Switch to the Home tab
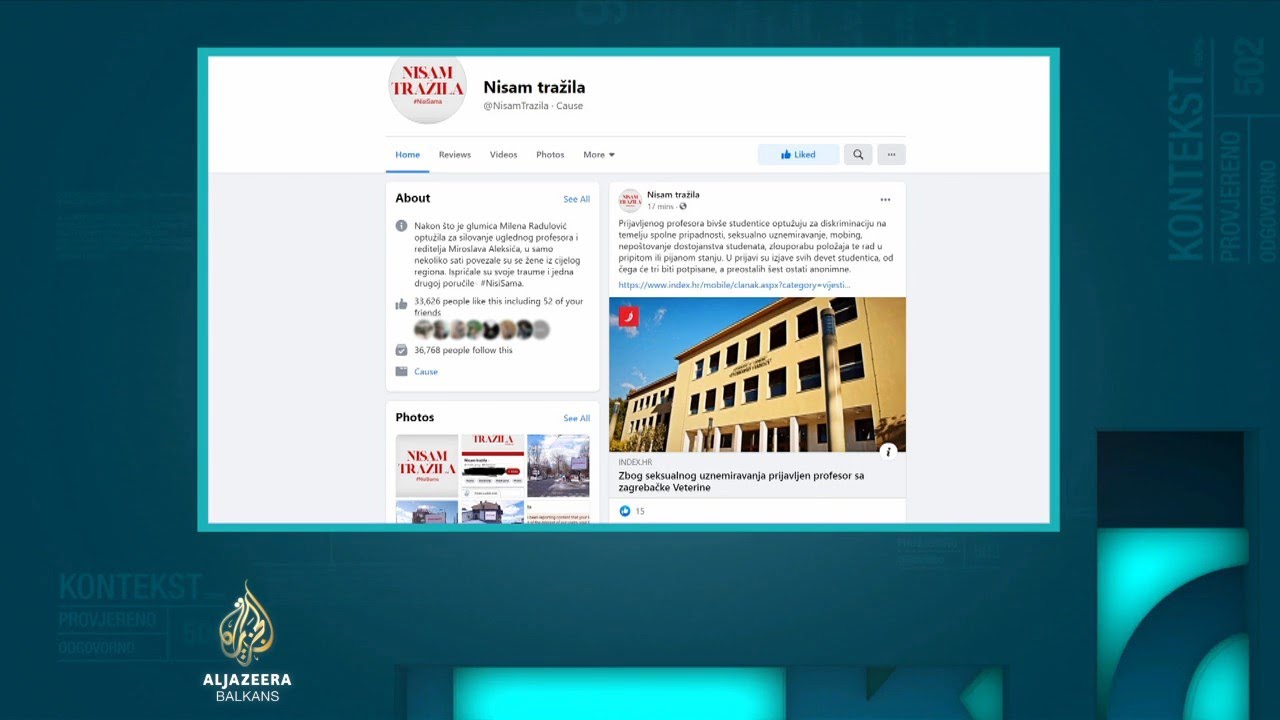Image resolution: width=1280 pixels, height=720 pixels. coord(407,155)
